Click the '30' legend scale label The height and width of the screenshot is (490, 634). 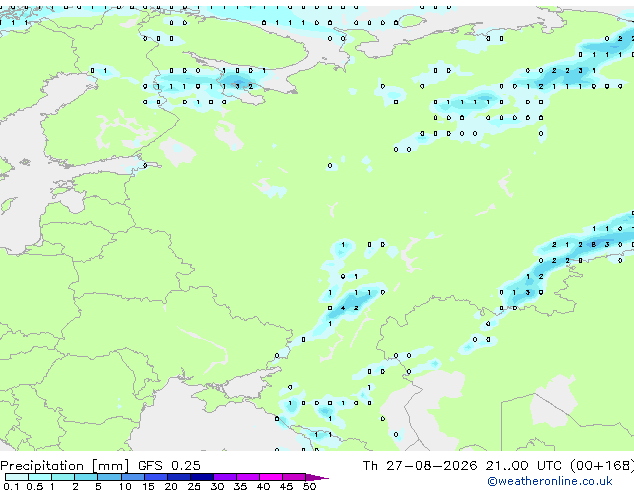pos(217,486)
